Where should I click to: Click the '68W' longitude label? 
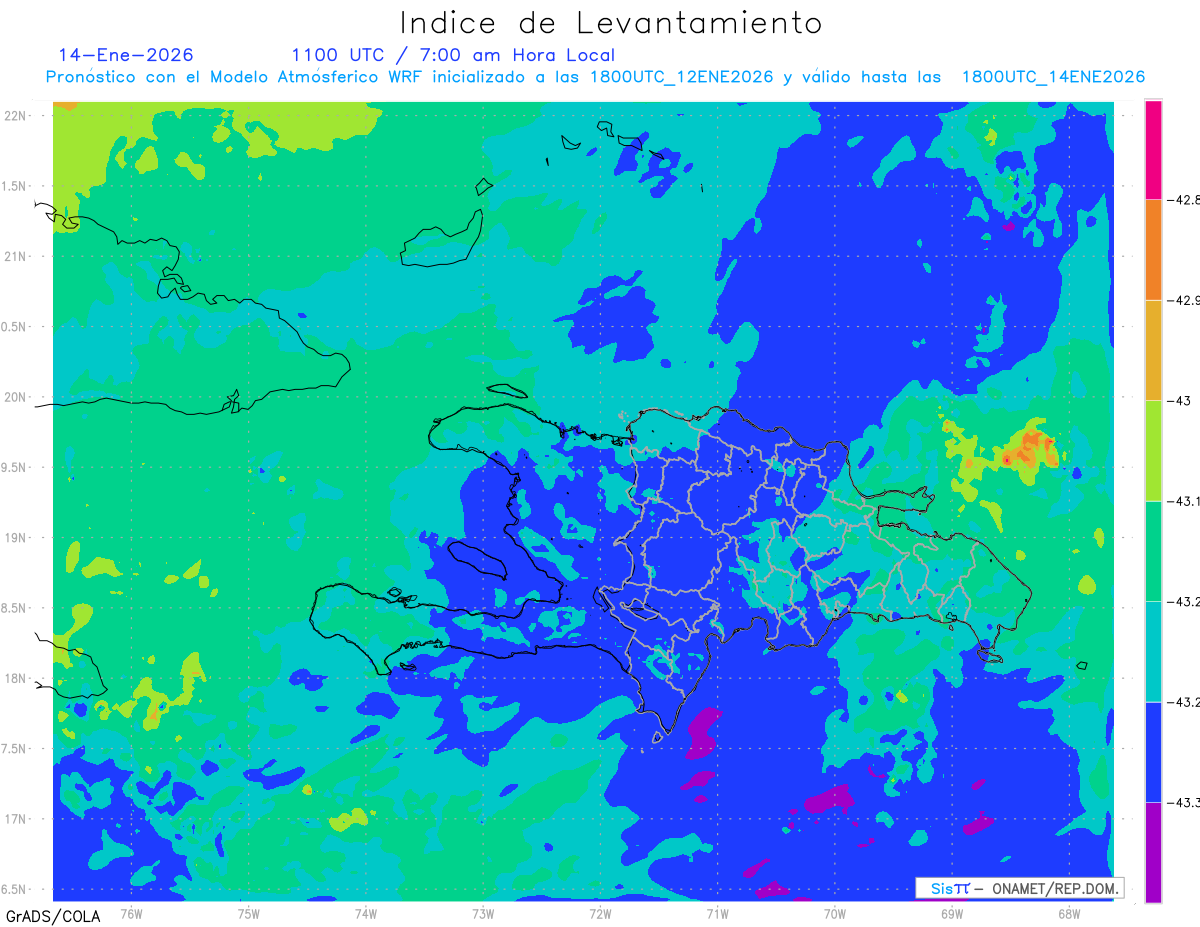click(1069, 912)
